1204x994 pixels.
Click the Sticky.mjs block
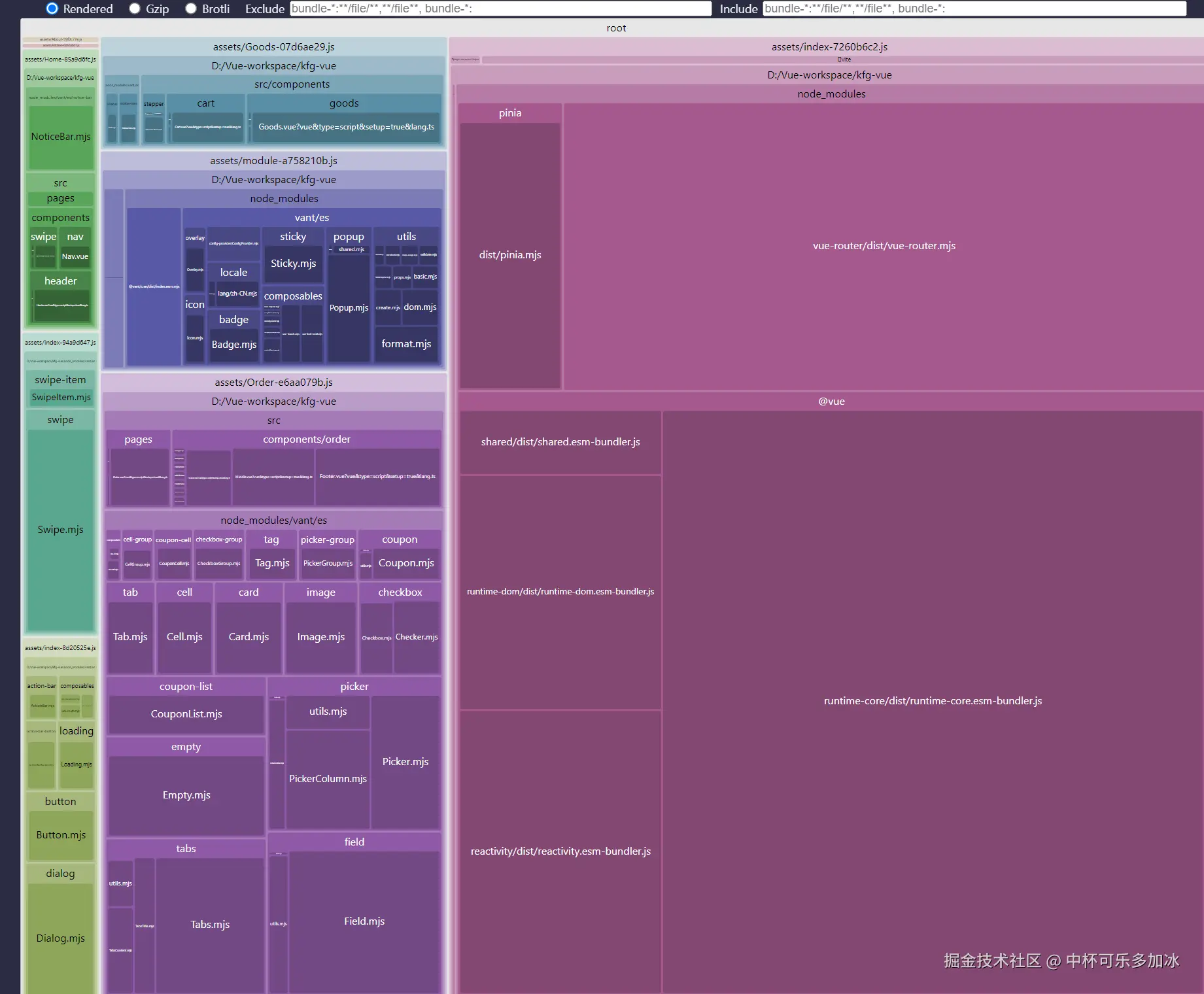point(293,264)
